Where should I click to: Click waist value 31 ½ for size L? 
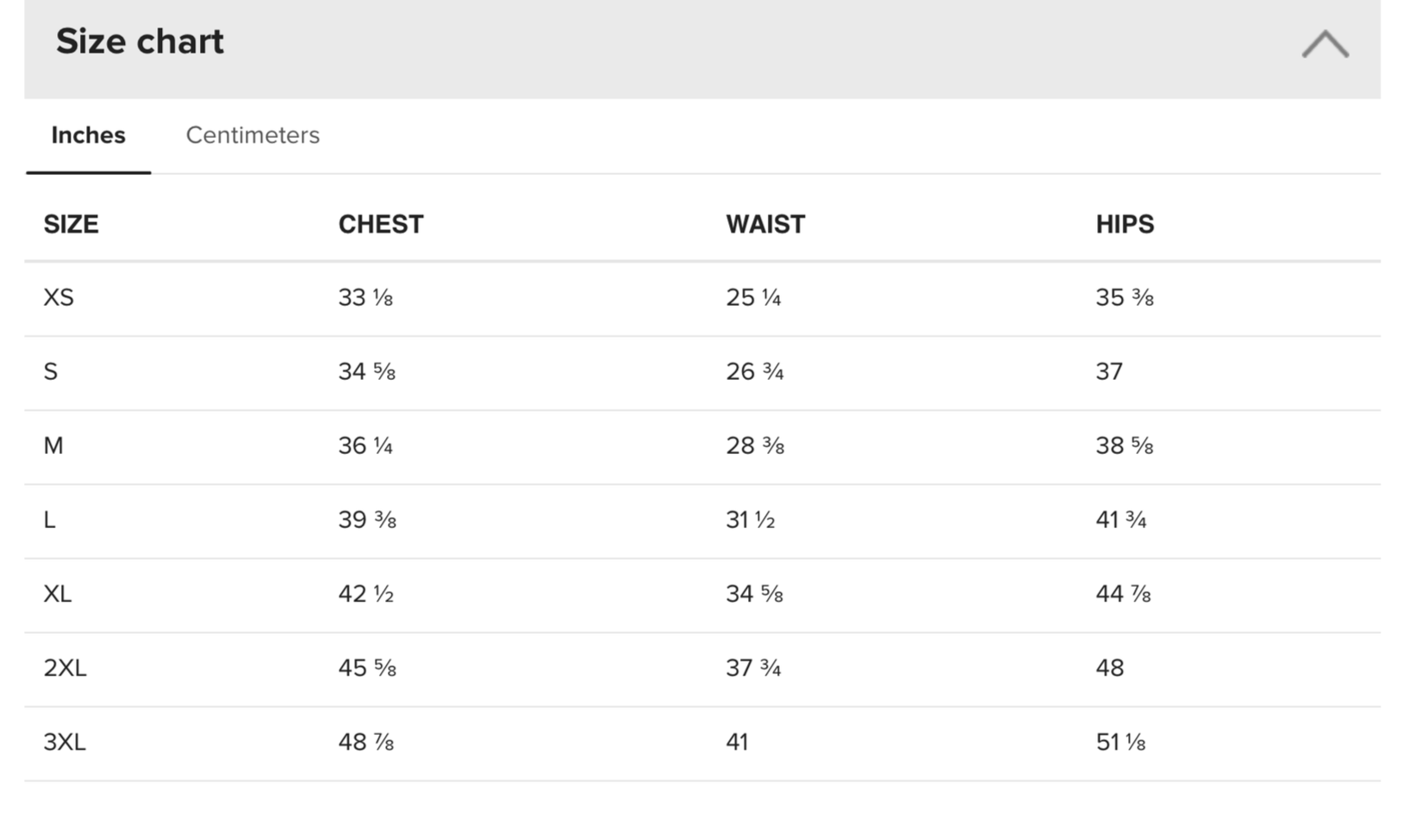click(751, 520)
